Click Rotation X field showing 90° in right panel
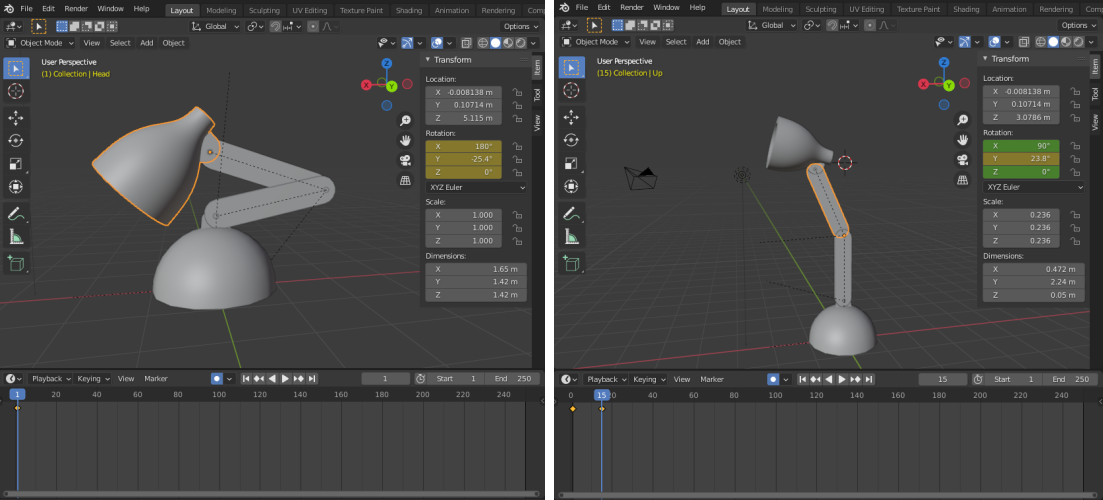This screenshot has height=500, width=1103. (x=1021, y=146)
